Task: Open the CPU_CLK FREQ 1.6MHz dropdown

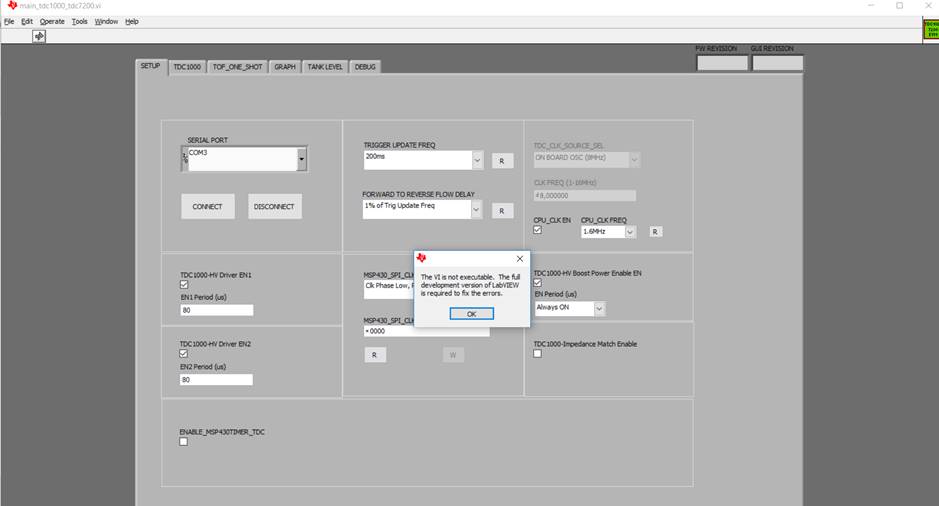Action: coord(630,232)
